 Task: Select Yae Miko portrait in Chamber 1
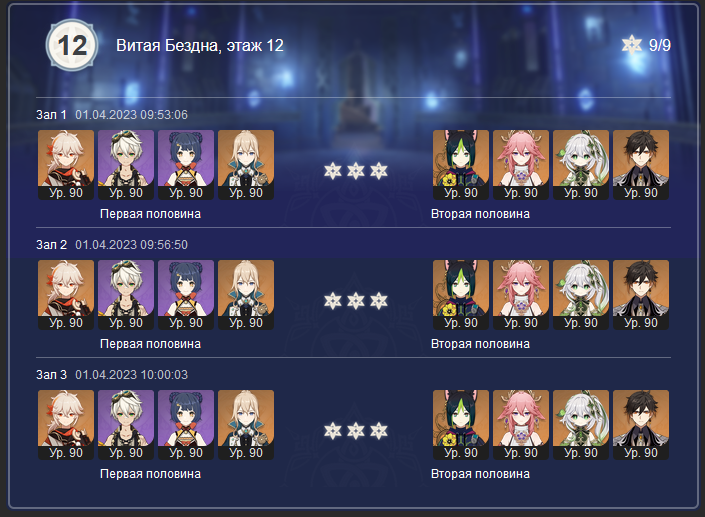tap(521, 165)
